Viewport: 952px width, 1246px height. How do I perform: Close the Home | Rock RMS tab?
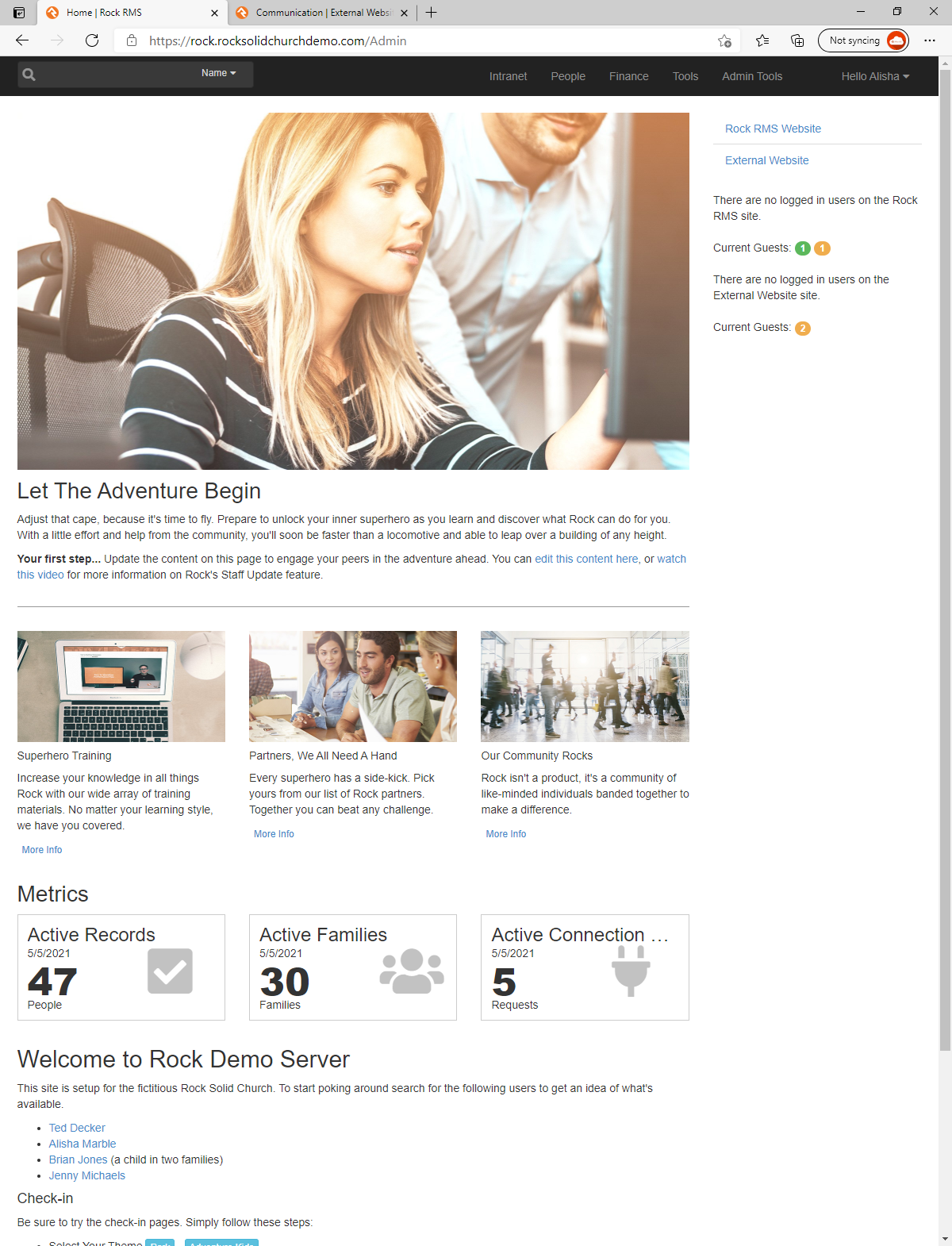(214, 13)
